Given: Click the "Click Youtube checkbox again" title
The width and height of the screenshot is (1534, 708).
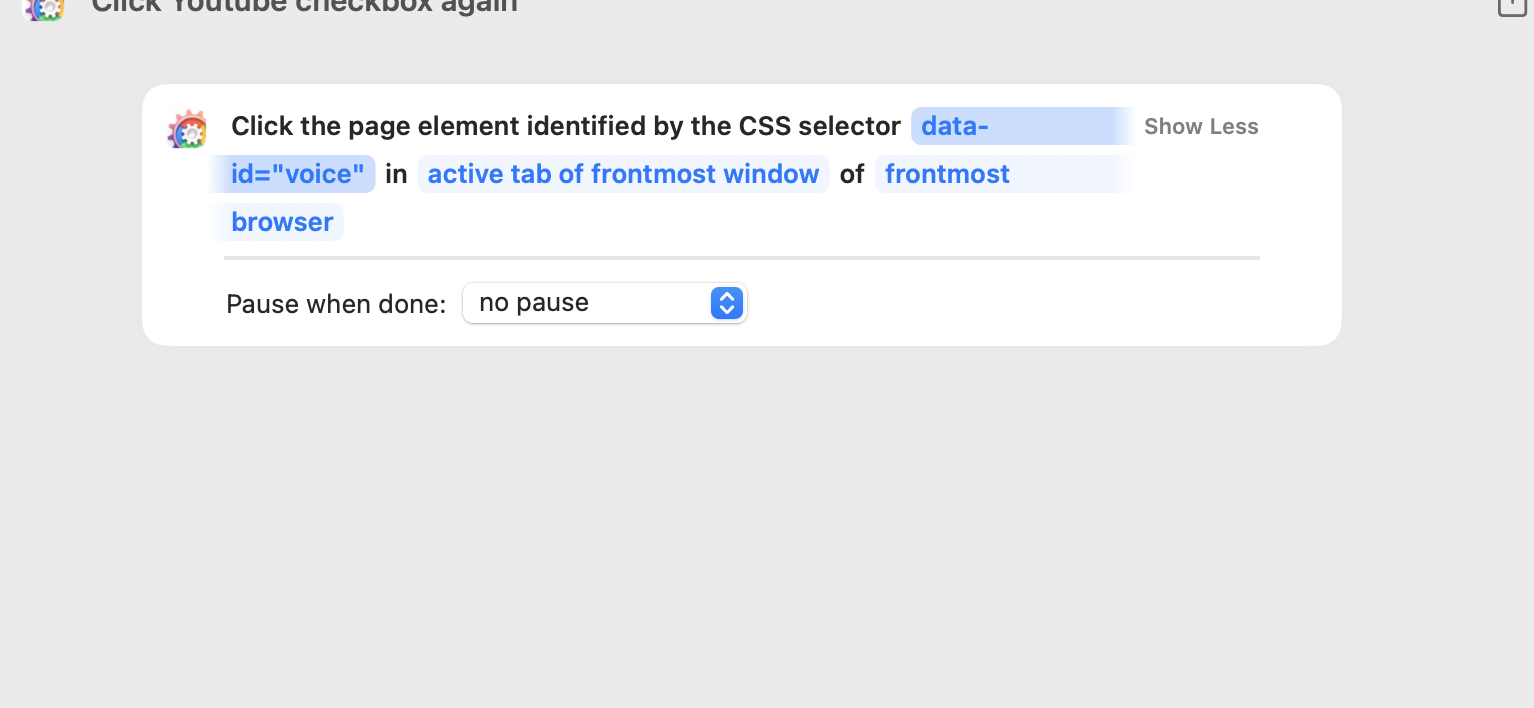Looking at the screenshot, I should coord(304,6).
